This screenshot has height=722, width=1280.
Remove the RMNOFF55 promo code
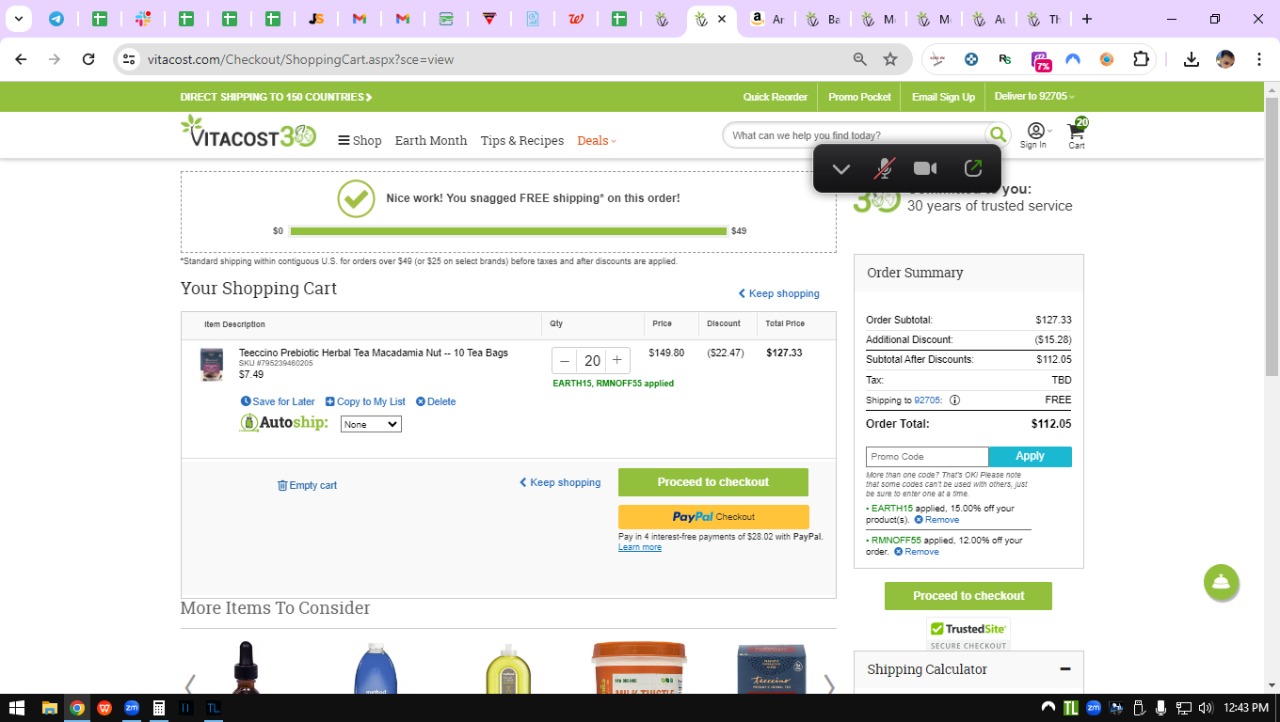click(916, 552)
